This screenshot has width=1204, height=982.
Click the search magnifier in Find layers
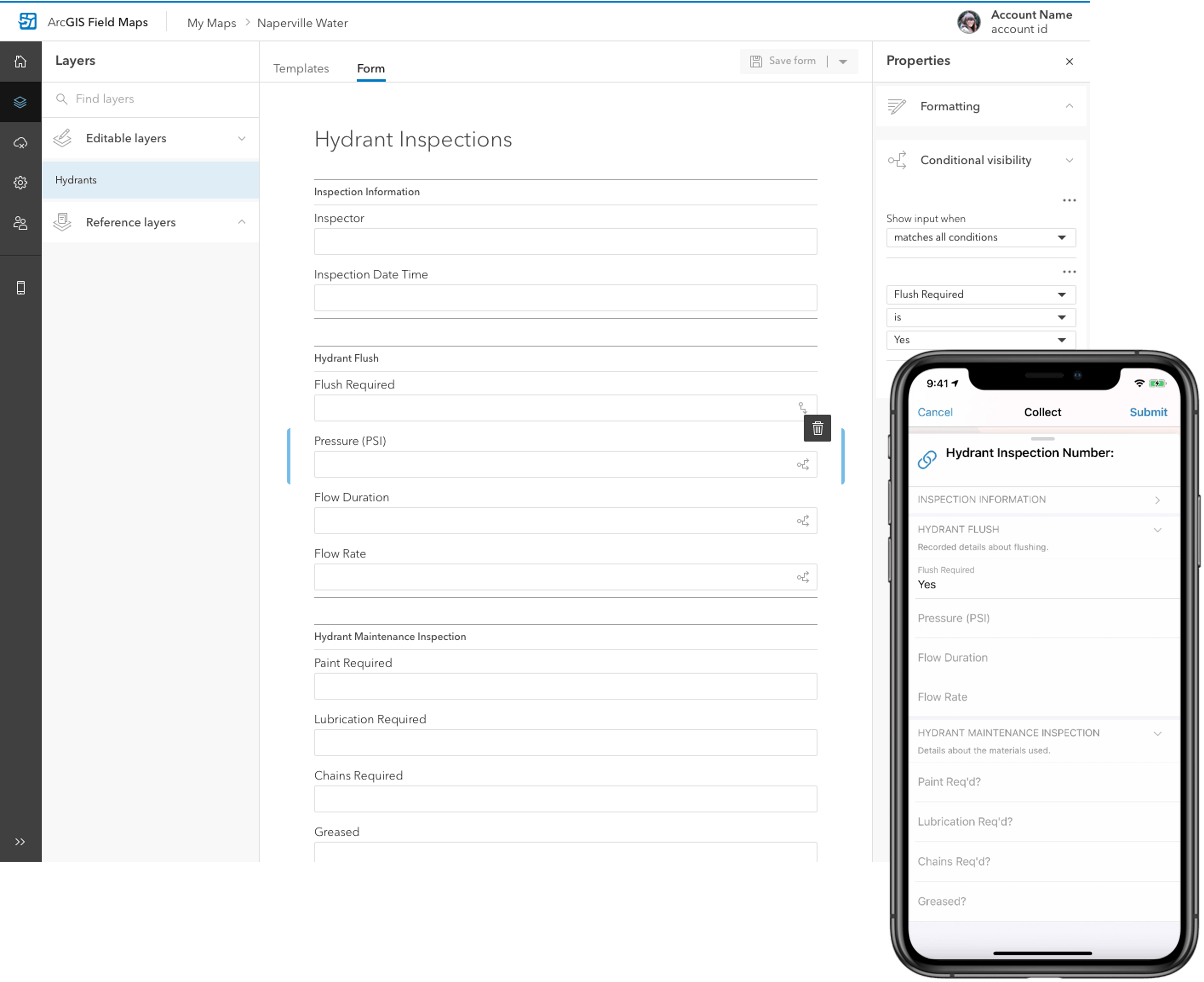(62, 99)
